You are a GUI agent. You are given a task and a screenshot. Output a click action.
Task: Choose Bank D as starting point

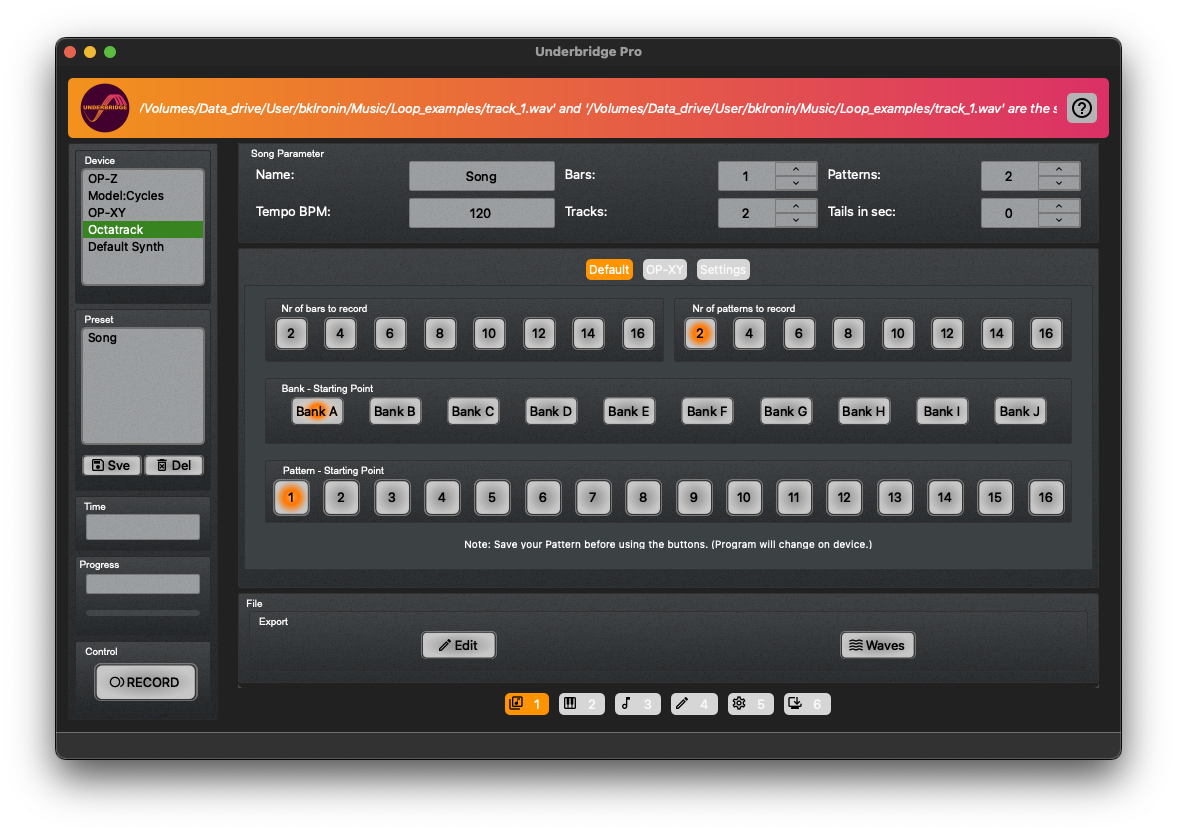[x=551, y=411]
